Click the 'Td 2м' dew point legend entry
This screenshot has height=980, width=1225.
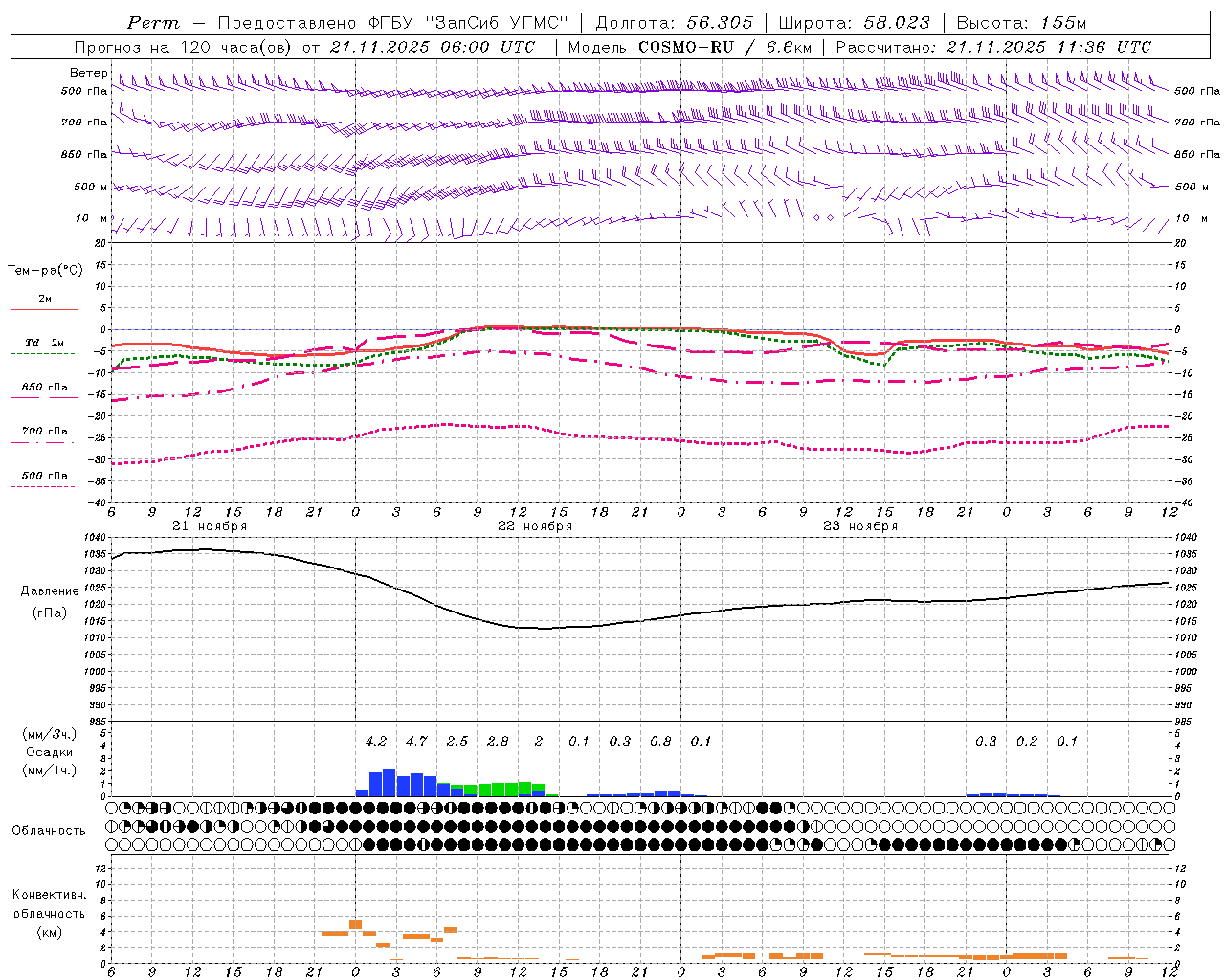click(x=45, y=343)
